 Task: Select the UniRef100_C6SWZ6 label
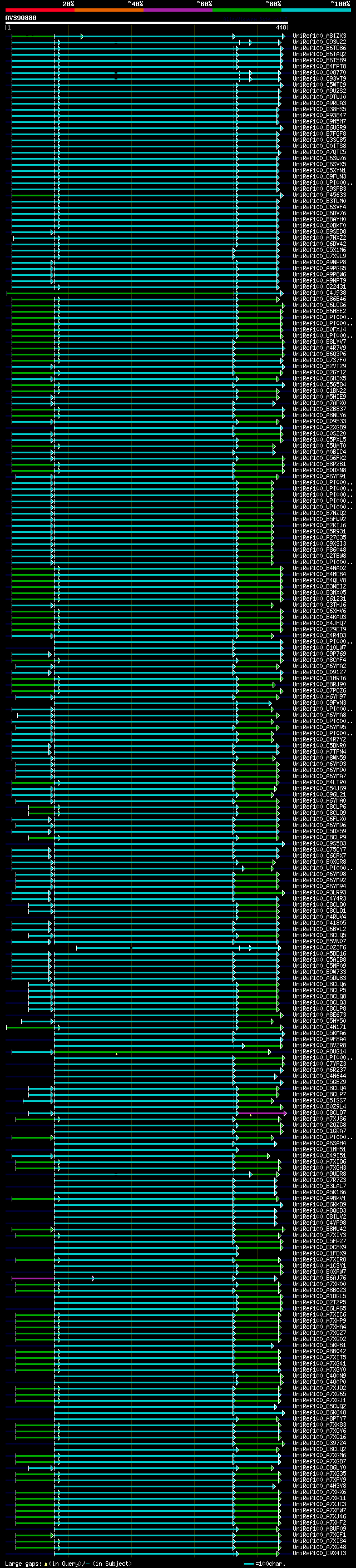[319, 159]
